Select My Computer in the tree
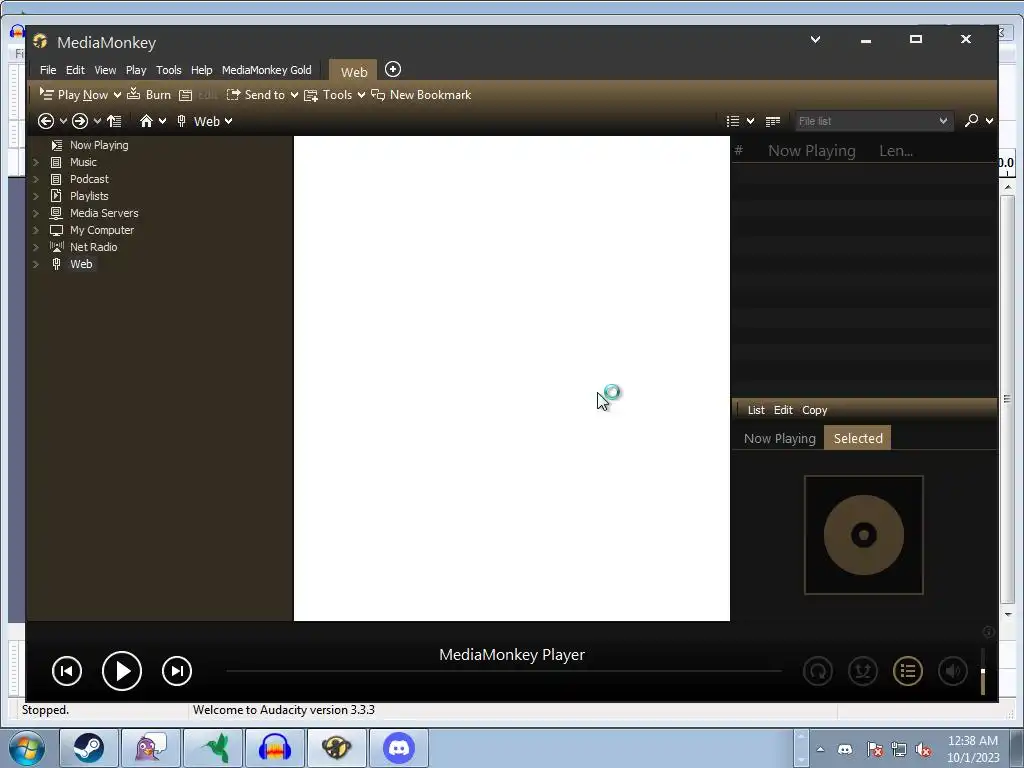Screen dimensions: 1024x768 click(101, 230)
